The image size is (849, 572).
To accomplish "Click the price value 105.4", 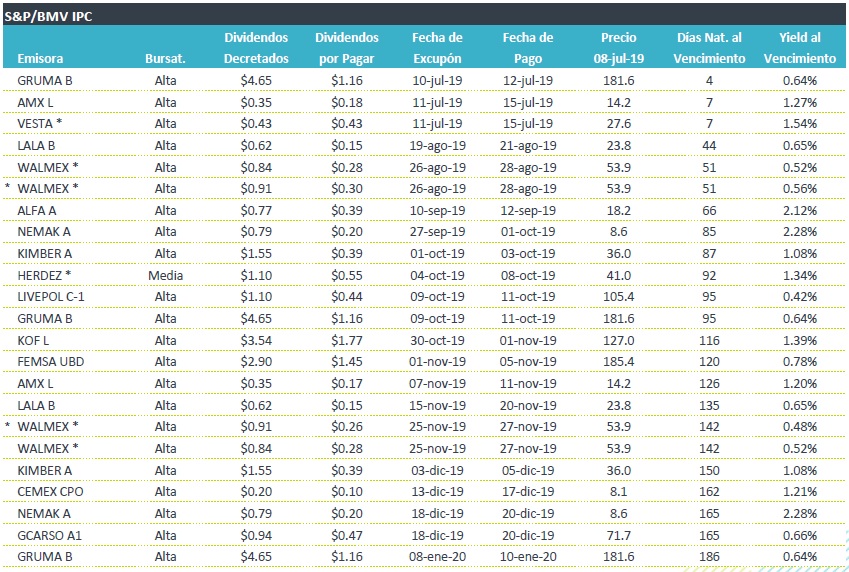I will (x=619, y=297).
